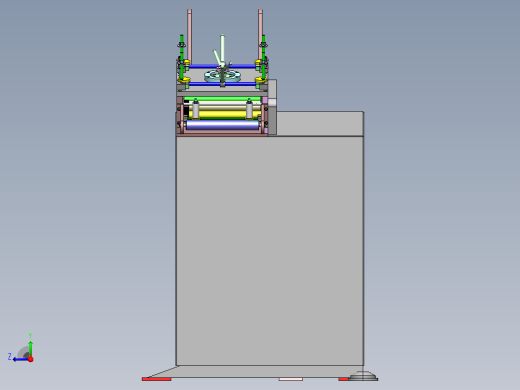
Task: Select the light cyan circular flange disc
Action: (x=222, y=76)
